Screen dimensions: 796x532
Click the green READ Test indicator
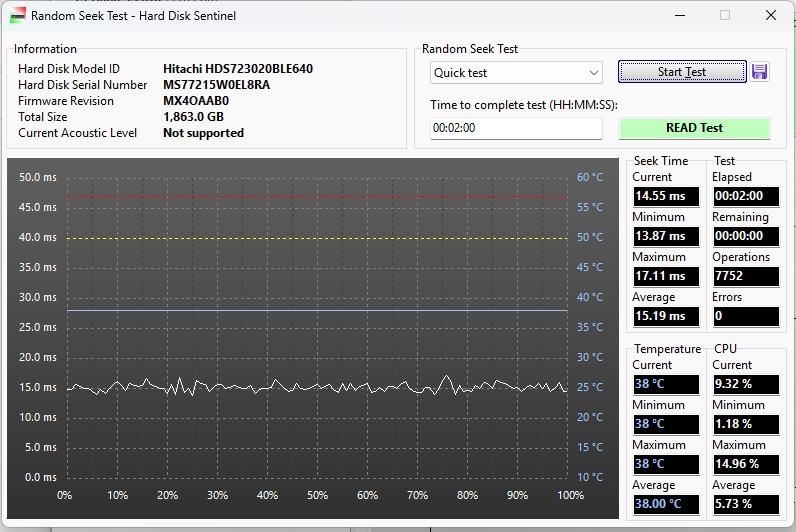click(694, 128)
